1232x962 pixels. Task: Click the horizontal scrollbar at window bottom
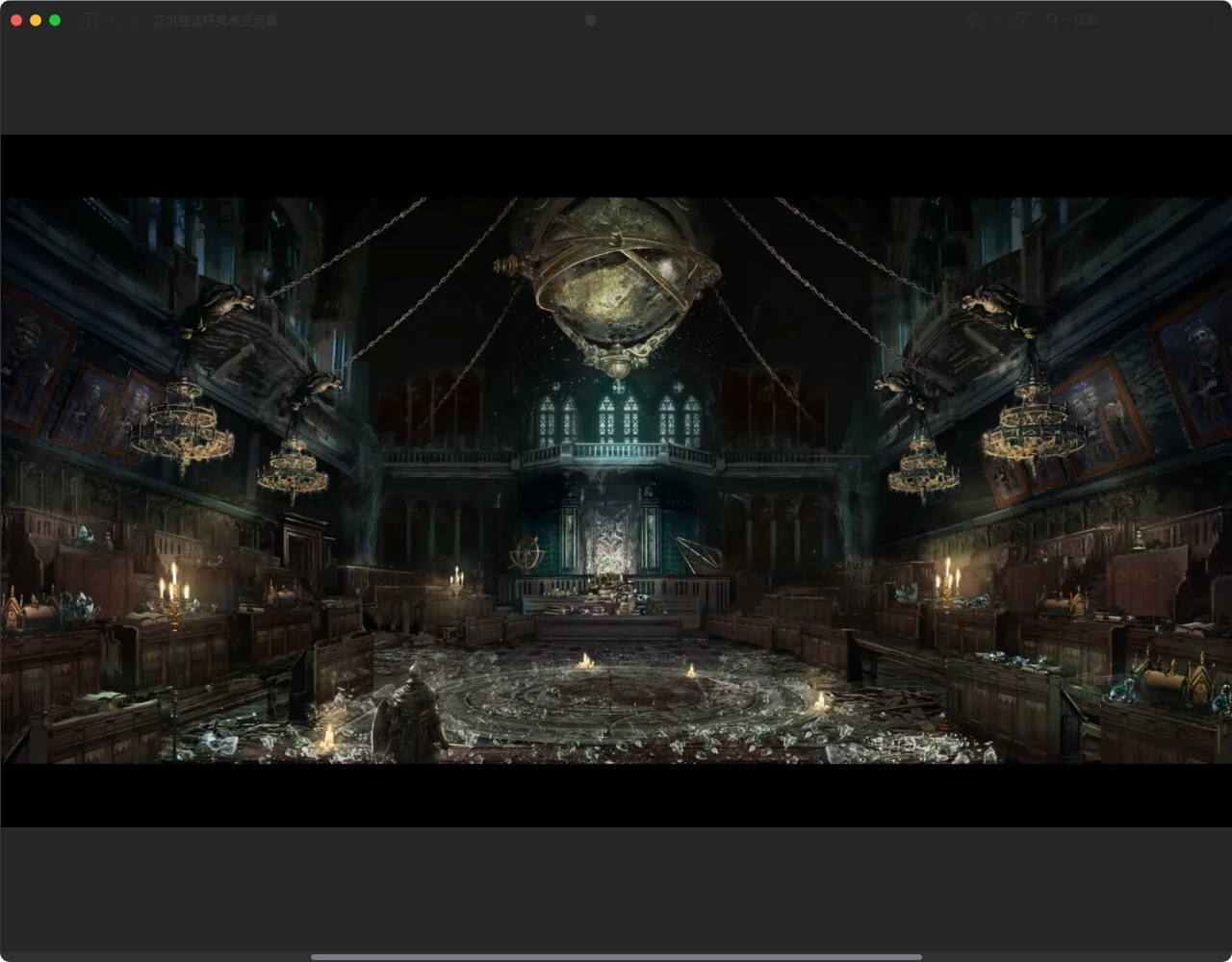pyautogui.click(x=616, y=957)
